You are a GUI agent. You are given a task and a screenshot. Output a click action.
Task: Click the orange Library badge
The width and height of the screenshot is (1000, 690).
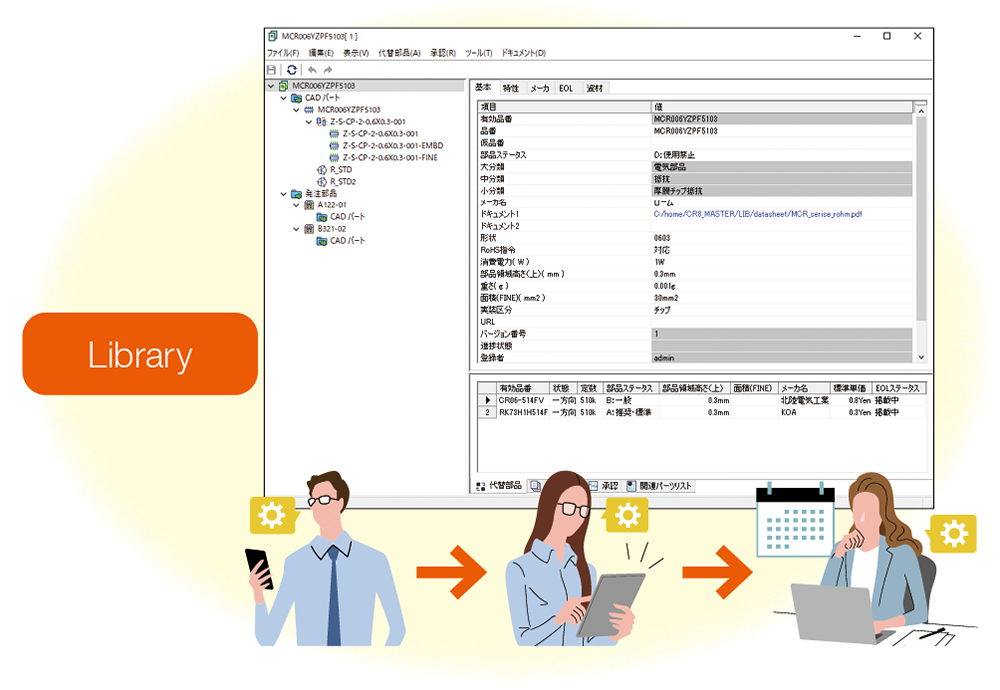(x=140, y=354)
